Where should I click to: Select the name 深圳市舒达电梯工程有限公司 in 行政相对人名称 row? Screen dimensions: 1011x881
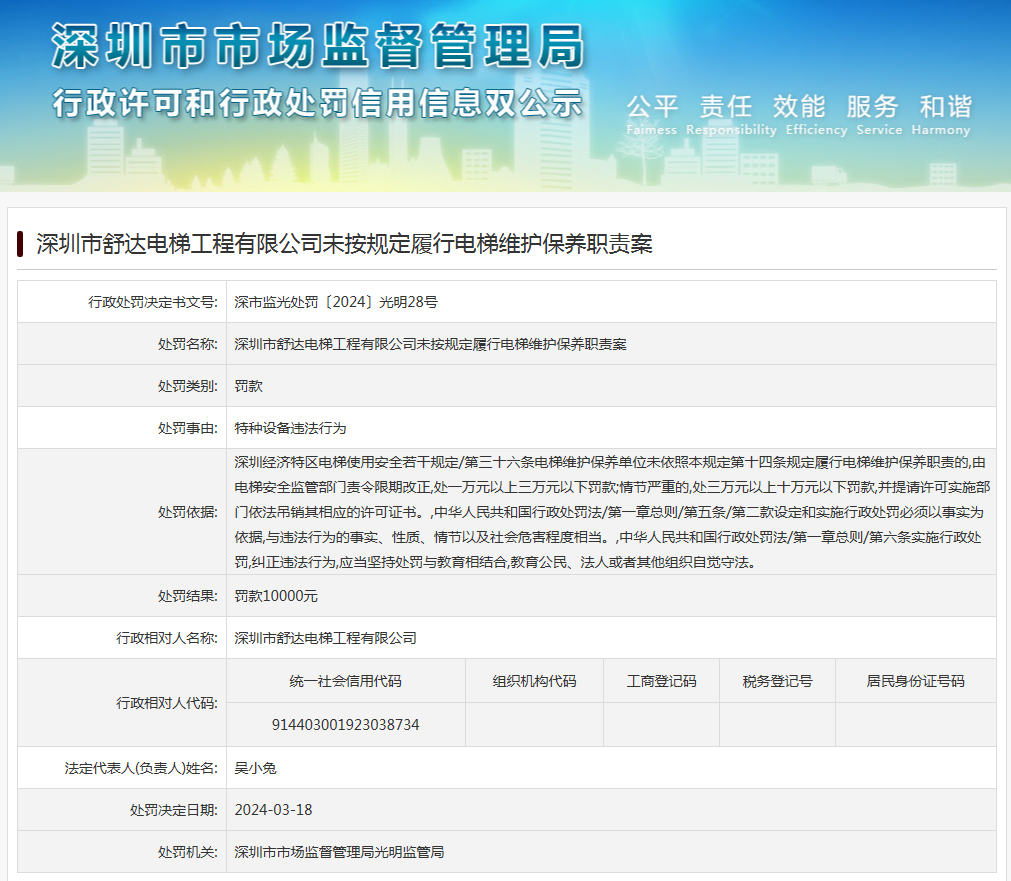(325, 638)
